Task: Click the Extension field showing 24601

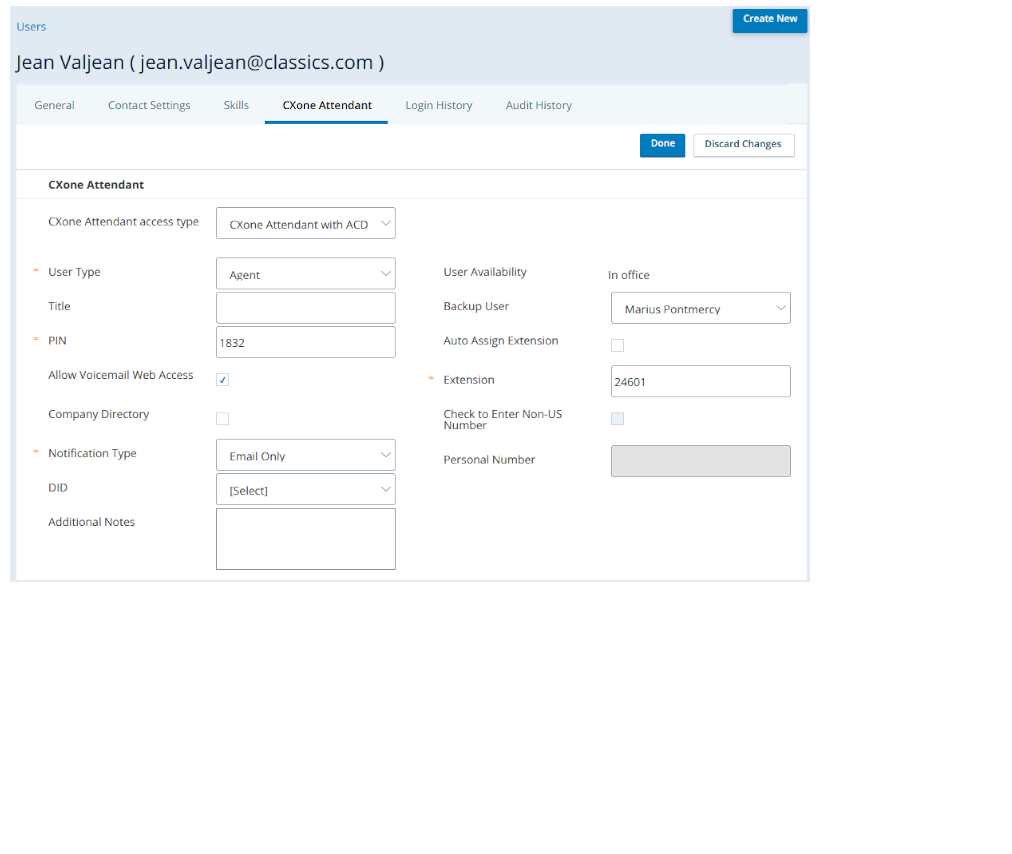Action: tap(701, 381)
